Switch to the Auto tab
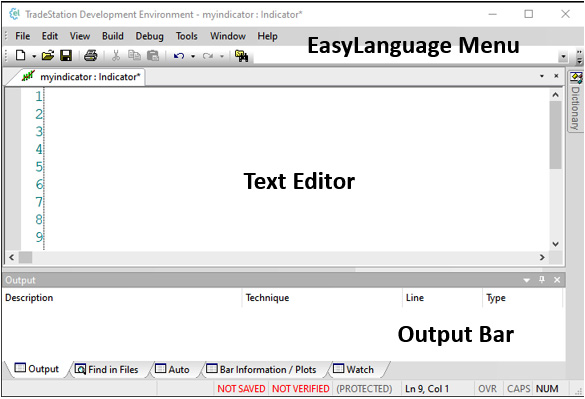This screenshot has height=399, width=585. [172, 370]
